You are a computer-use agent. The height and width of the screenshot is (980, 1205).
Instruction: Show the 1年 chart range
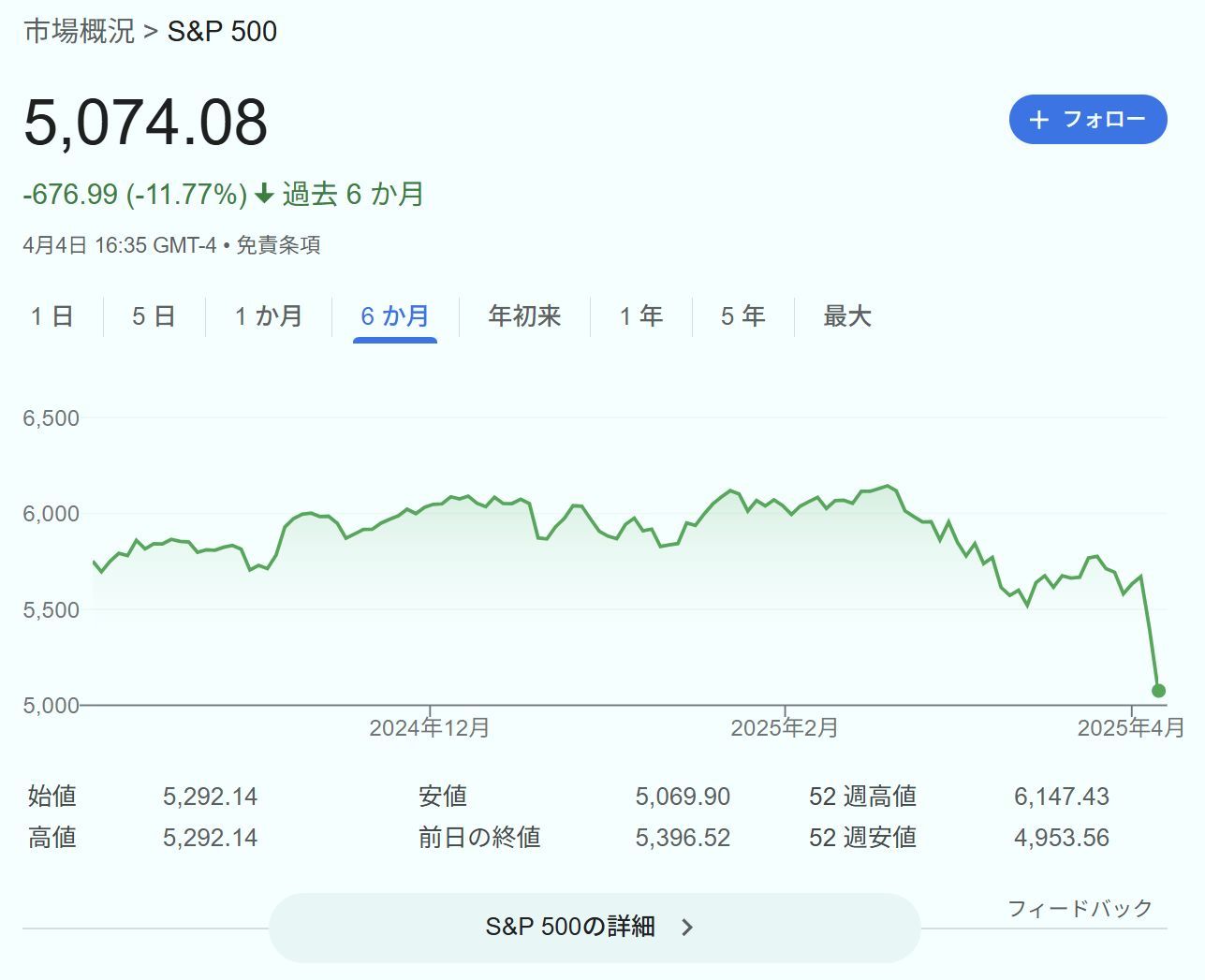click(641, 316)
